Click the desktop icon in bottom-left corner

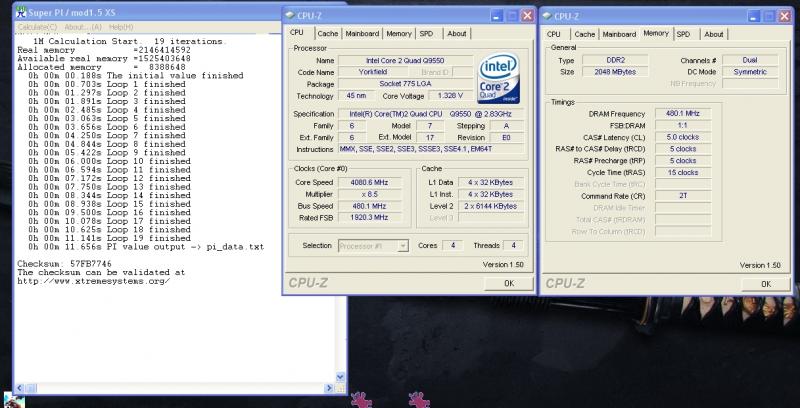(14, 400)
